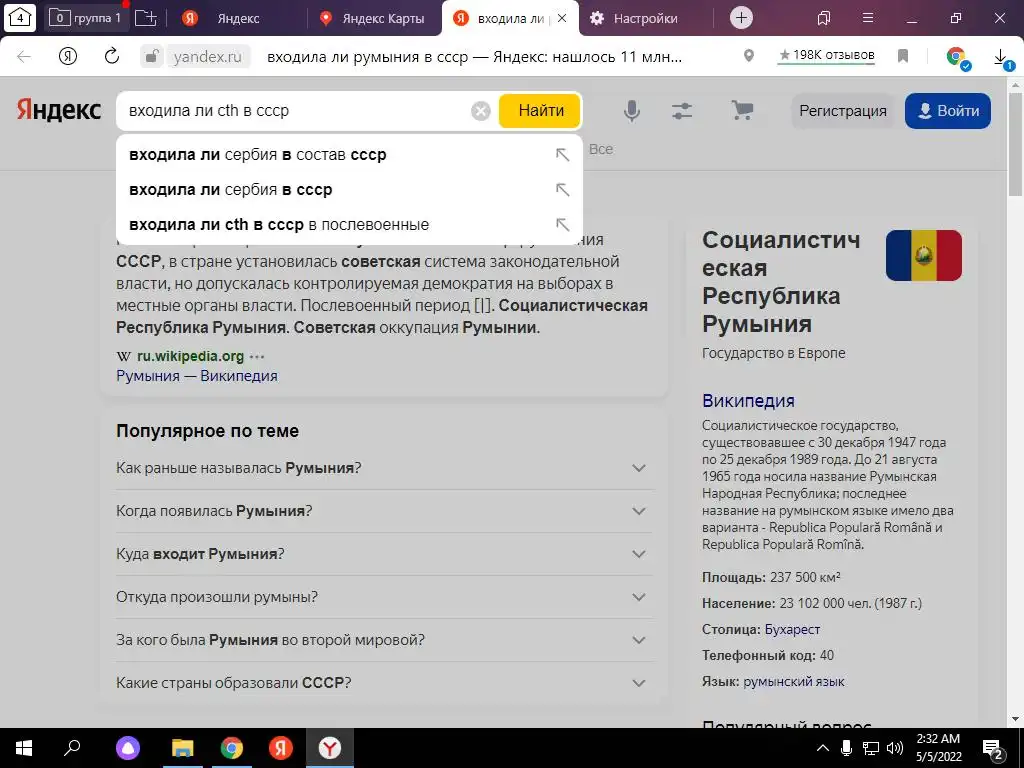Viewport: 1024px width, 768px height.
Task: Create a new tab group
Action: tap(146, 18)
